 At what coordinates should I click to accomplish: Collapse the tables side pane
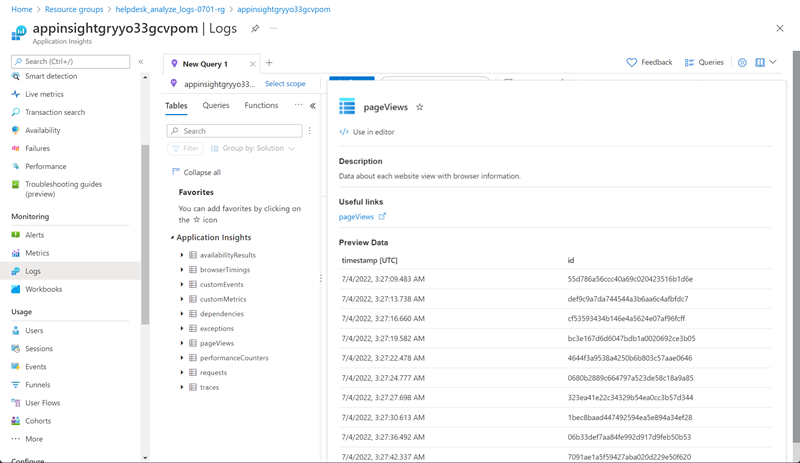pyautogui.click(x=313, y=106)
